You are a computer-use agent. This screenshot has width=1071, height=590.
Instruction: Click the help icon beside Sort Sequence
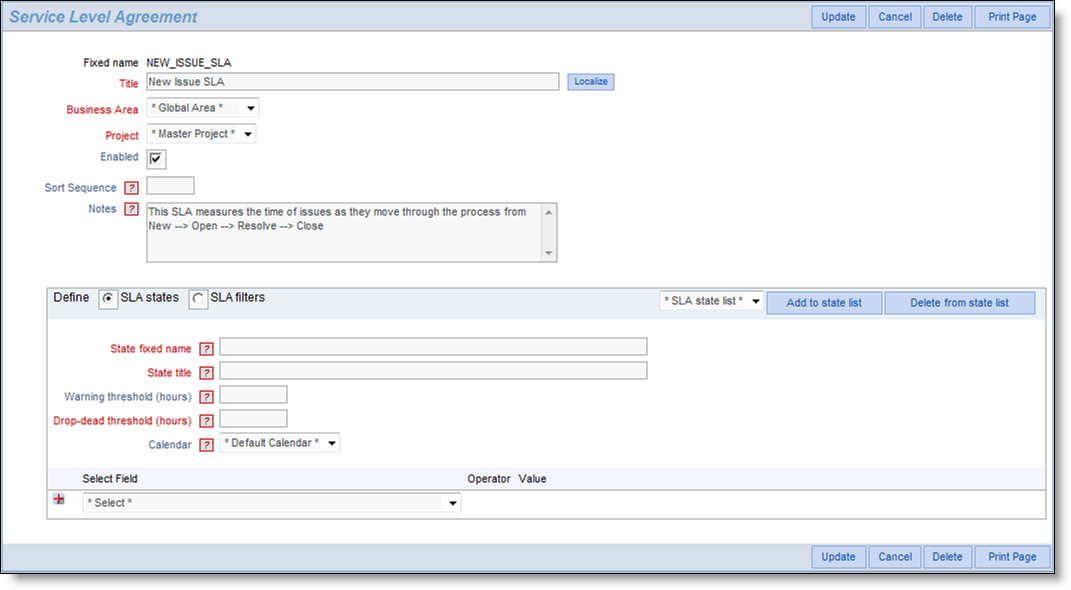pyautogui.click(x=131, y=188)
